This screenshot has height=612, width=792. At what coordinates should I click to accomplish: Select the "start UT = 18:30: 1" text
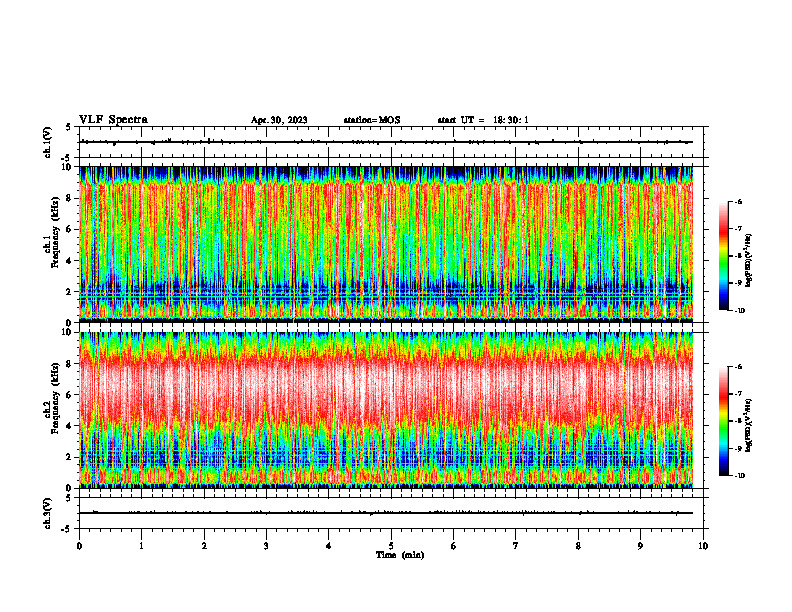pyautogui.click(x=483, y=120)
